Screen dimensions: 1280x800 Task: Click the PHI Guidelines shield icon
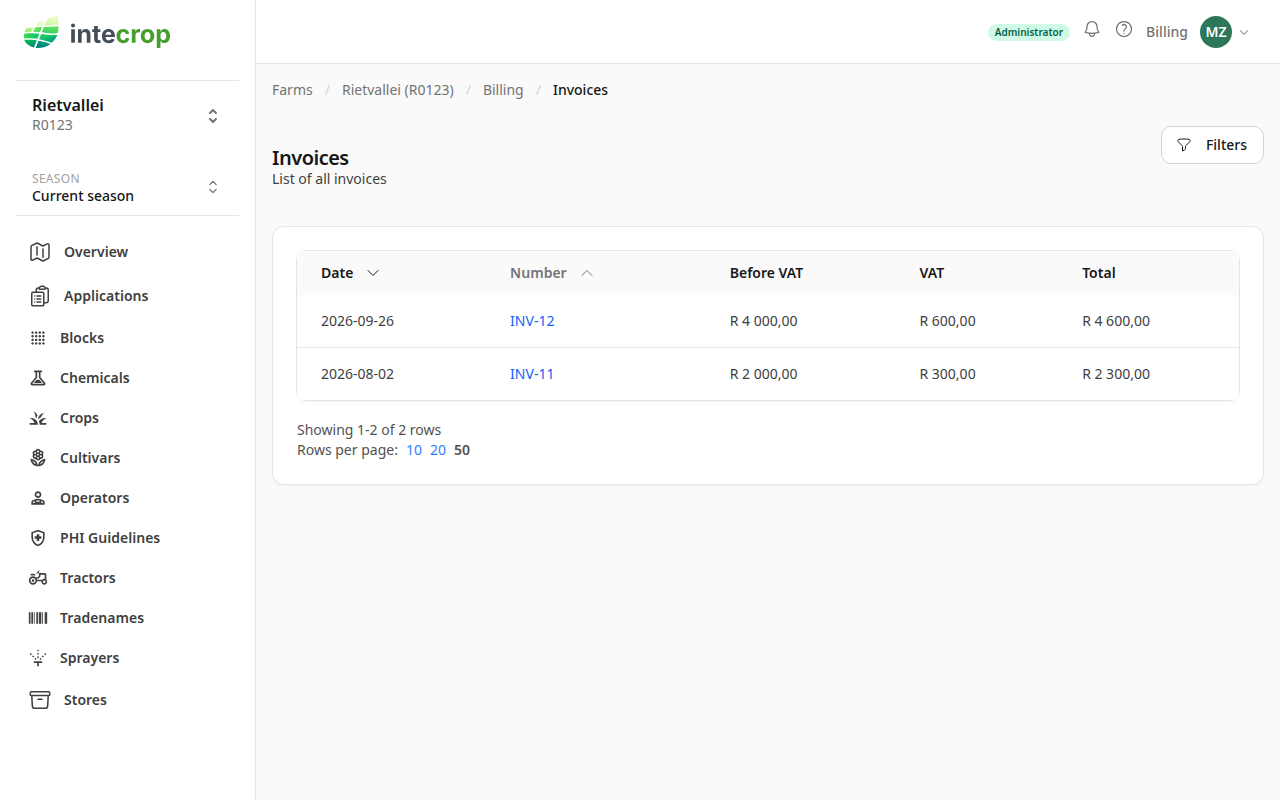38,538
